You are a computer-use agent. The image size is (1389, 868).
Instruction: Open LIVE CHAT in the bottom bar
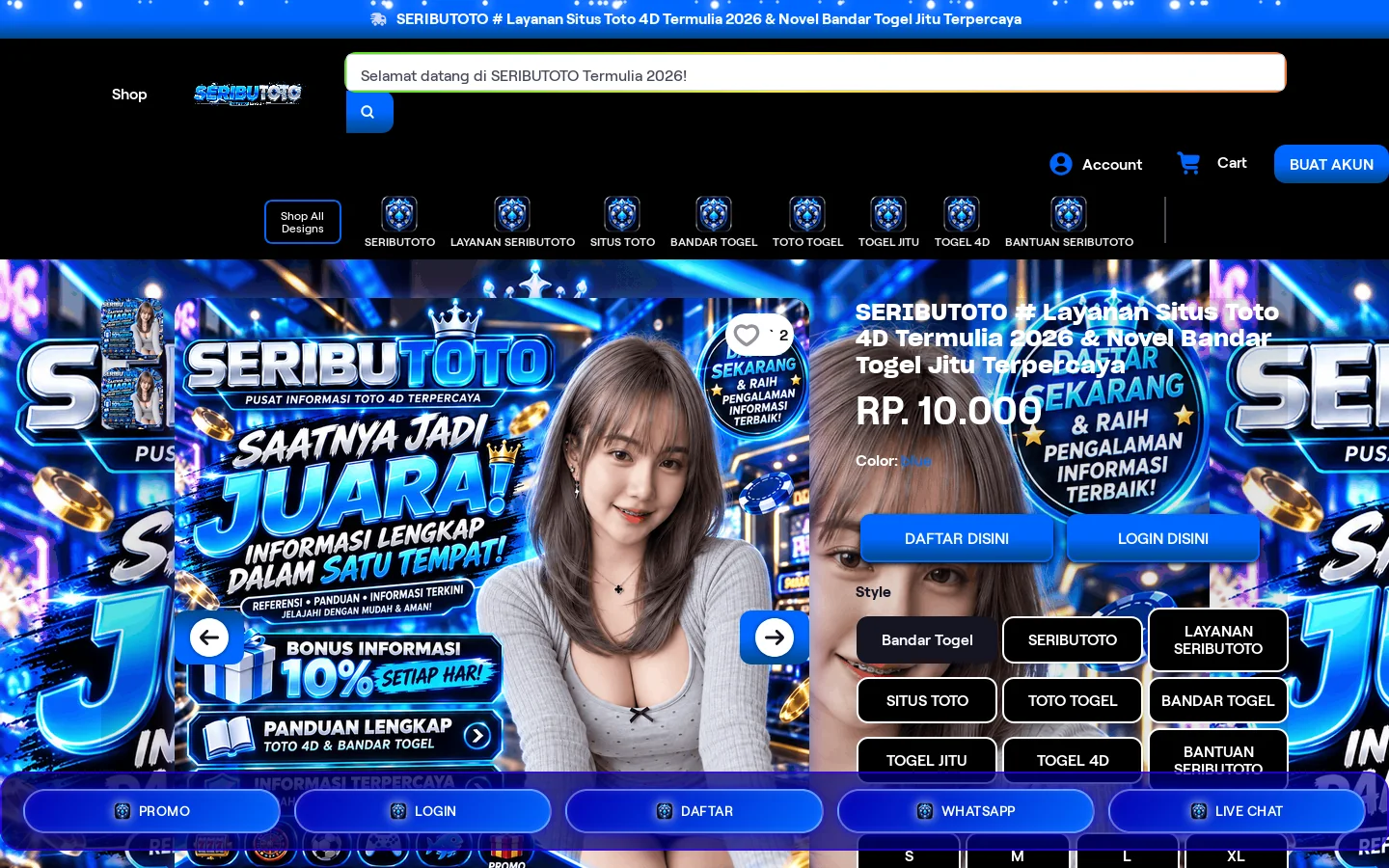(1237, 811)
